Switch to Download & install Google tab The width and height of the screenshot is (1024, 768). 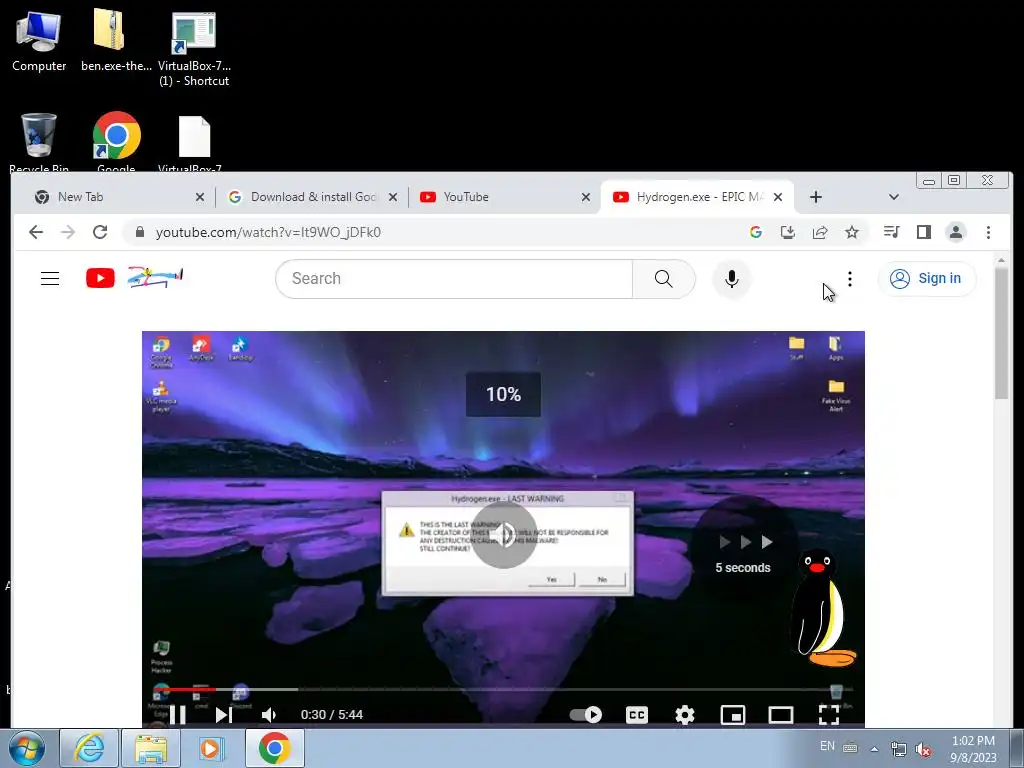[312, 197]
